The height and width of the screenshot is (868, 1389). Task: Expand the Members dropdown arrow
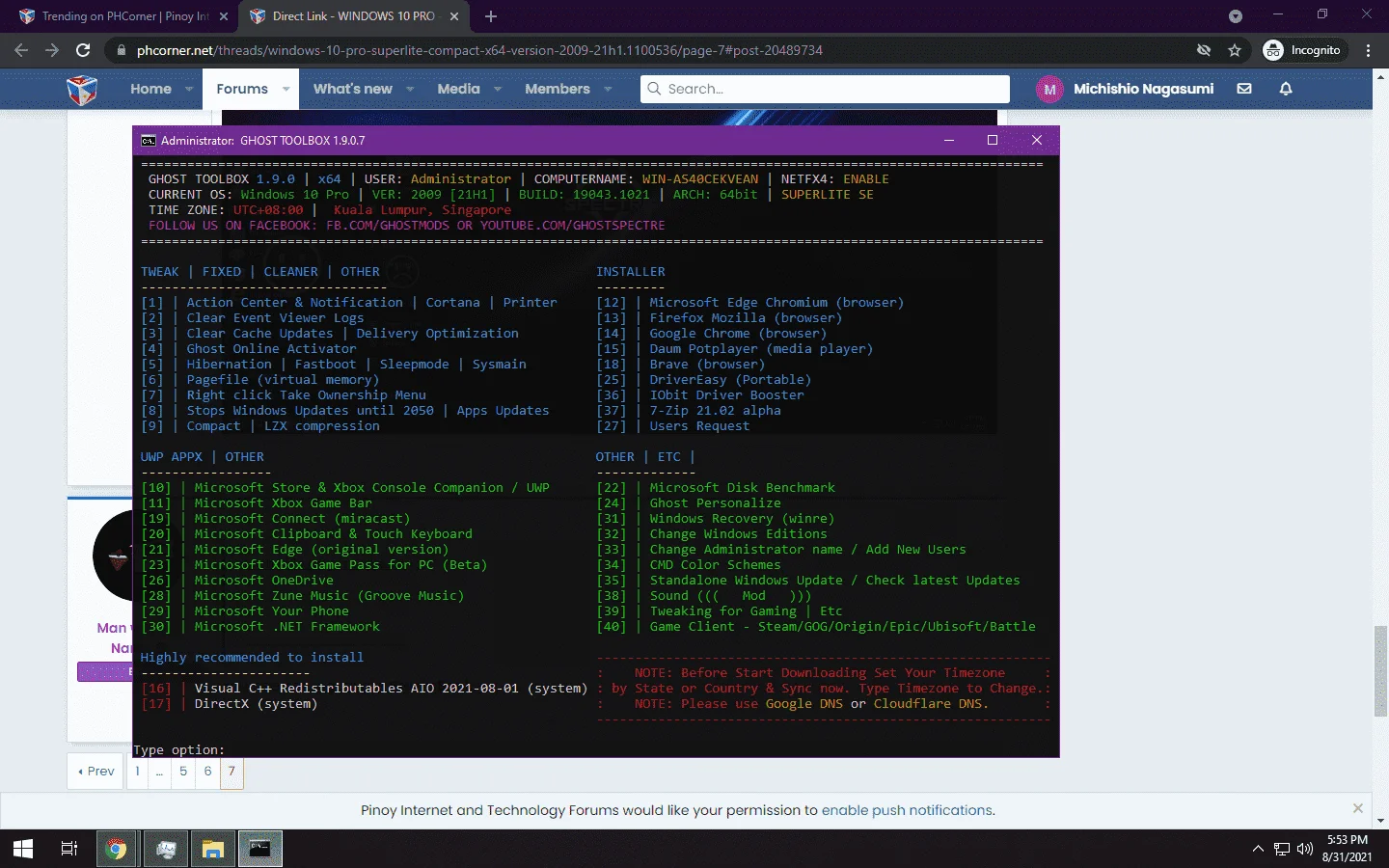(608, 89)
